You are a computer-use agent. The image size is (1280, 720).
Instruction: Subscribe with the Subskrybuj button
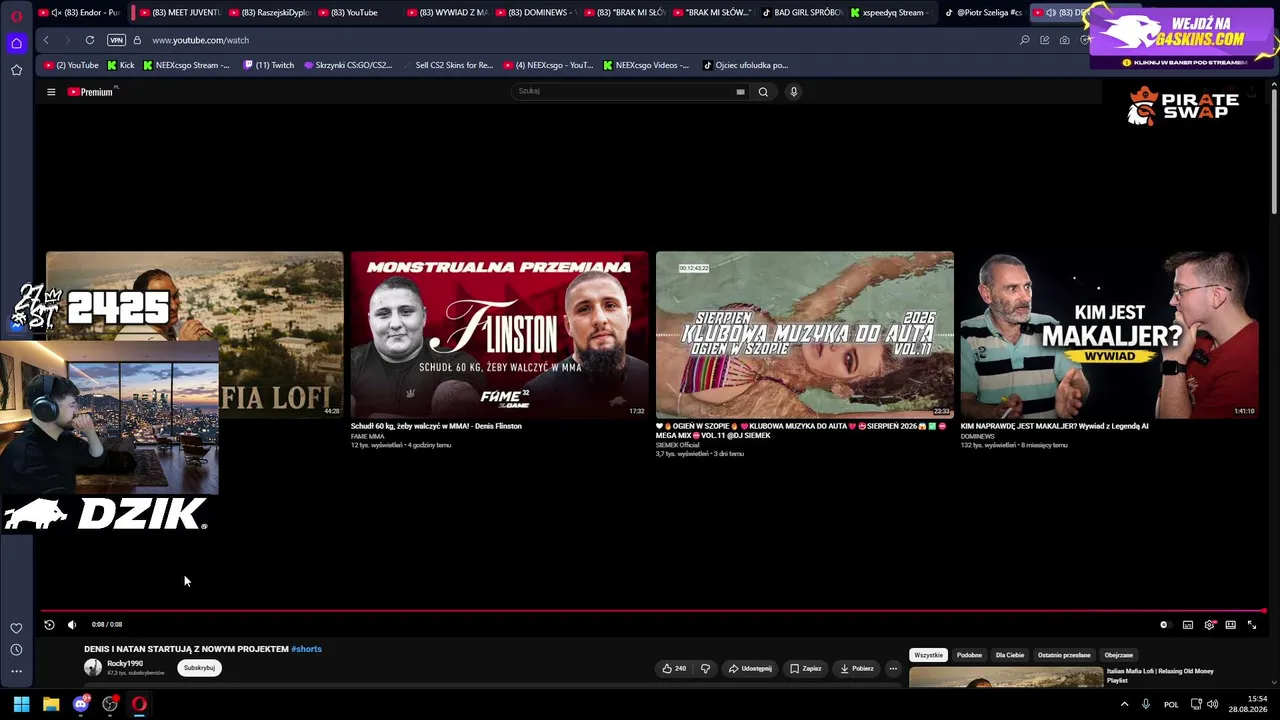pos(199,668)
